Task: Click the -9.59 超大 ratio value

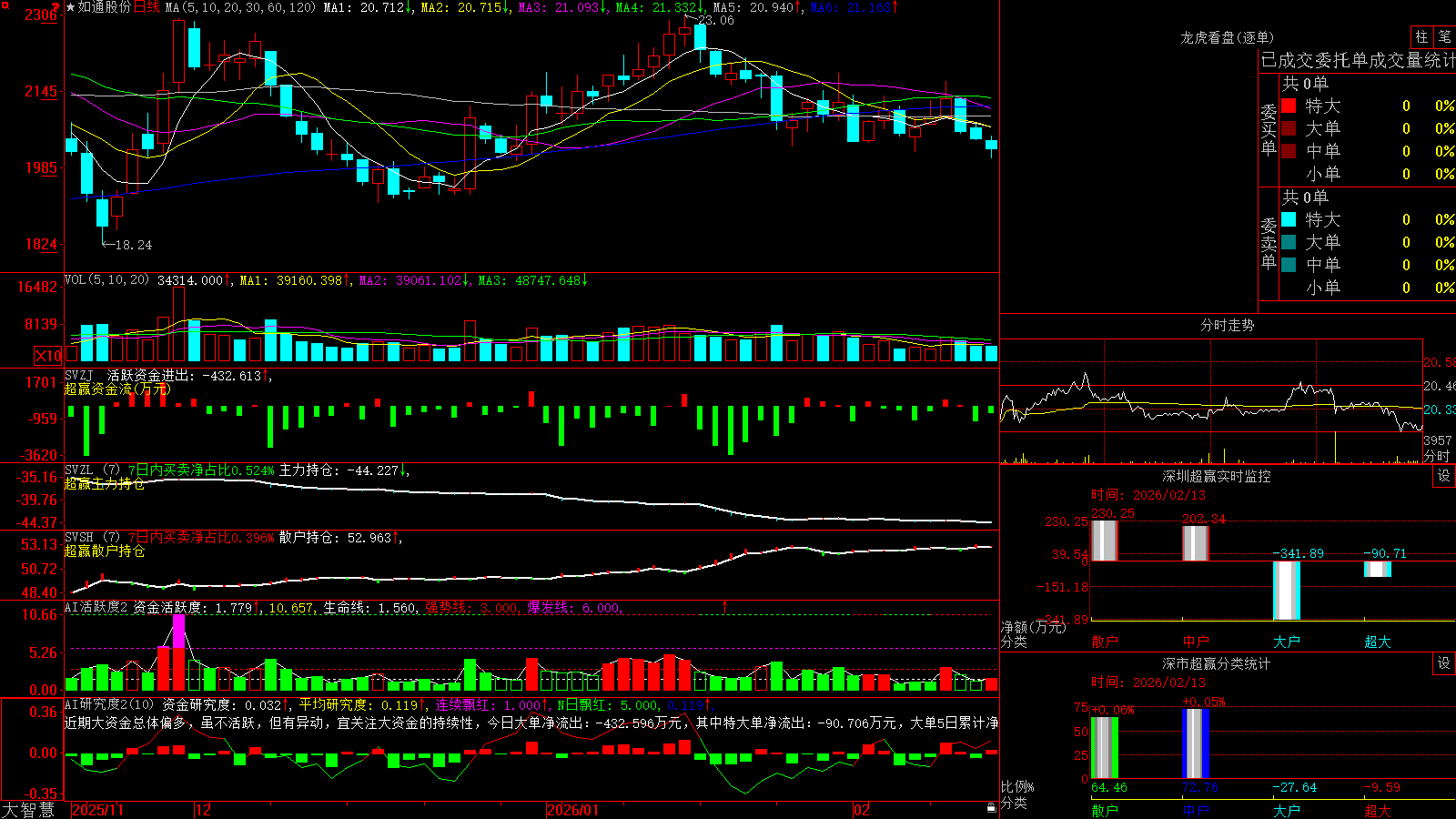Action: coord(1381,788)
